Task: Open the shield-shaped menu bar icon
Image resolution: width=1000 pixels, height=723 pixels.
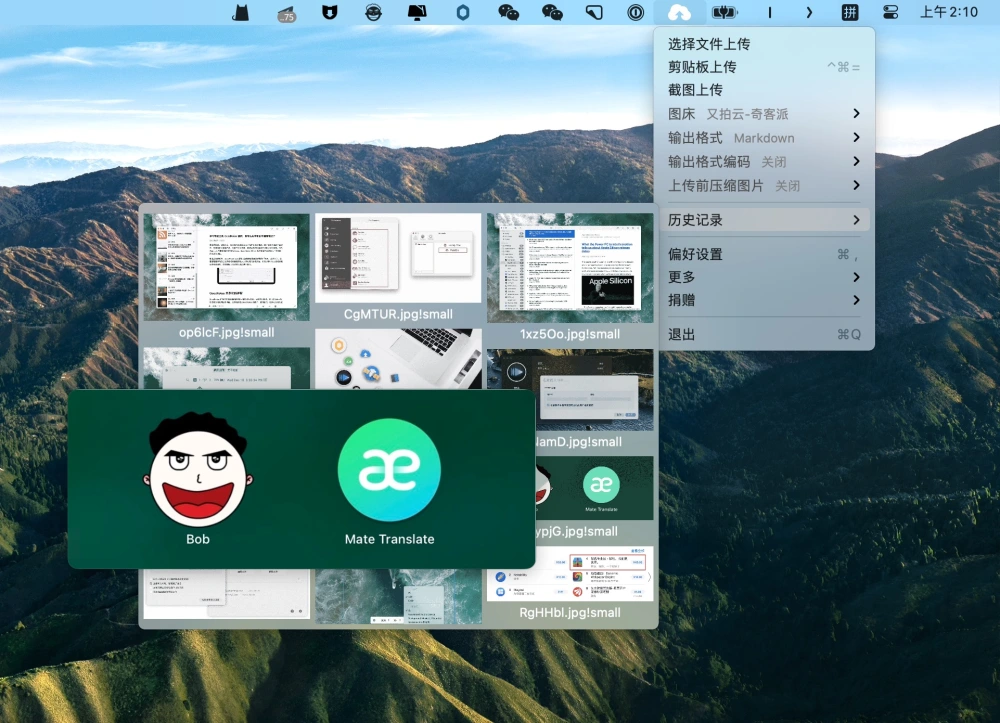Action: (x=329, y=12)
